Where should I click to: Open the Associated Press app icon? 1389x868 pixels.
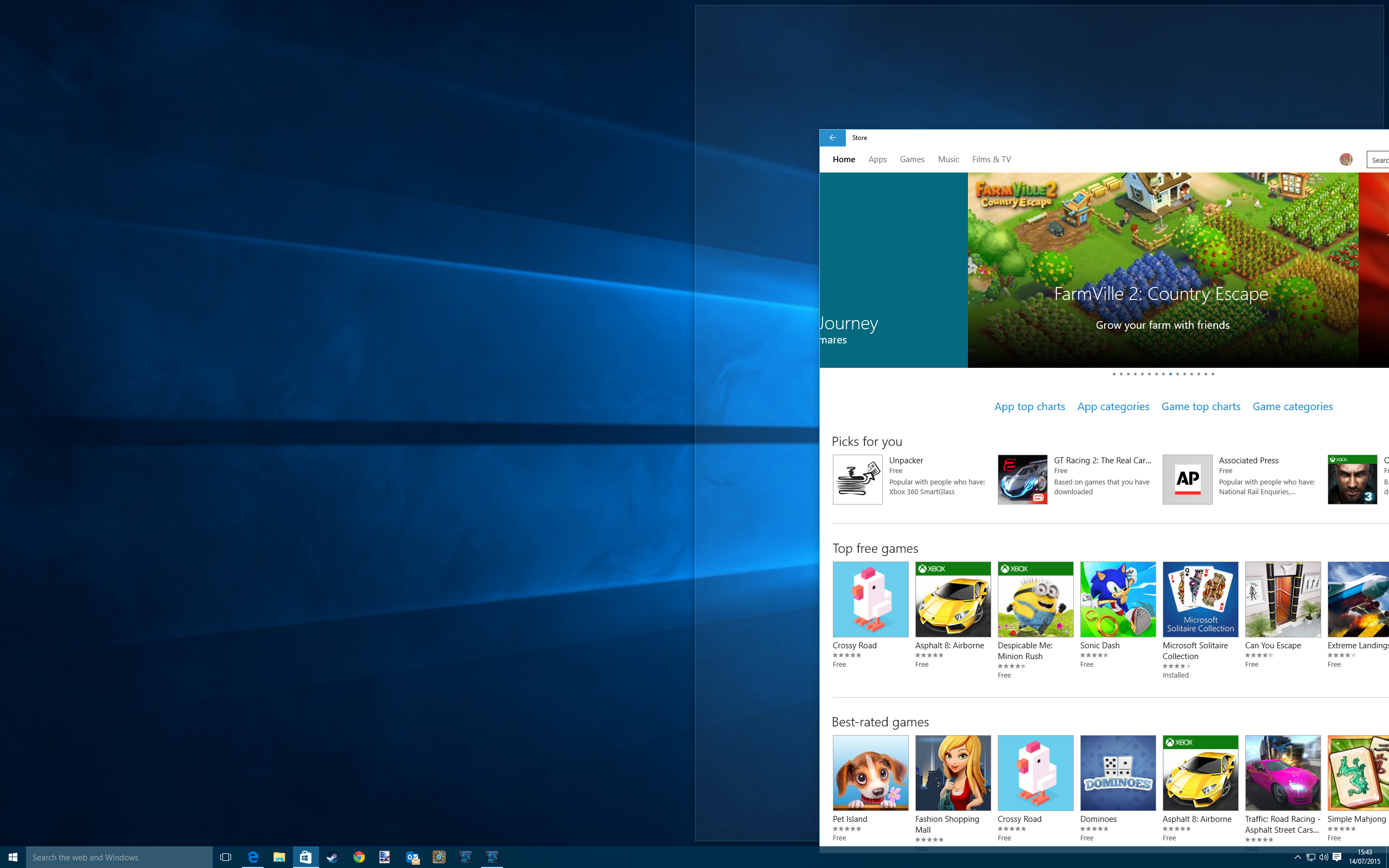(x=1188, y=480)
